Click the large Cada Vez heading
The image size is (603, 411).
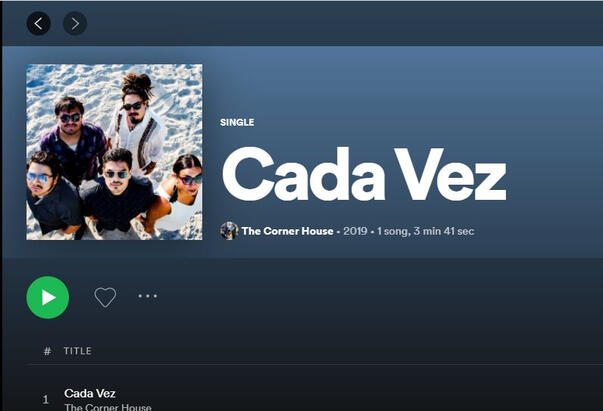pos(364,175)
